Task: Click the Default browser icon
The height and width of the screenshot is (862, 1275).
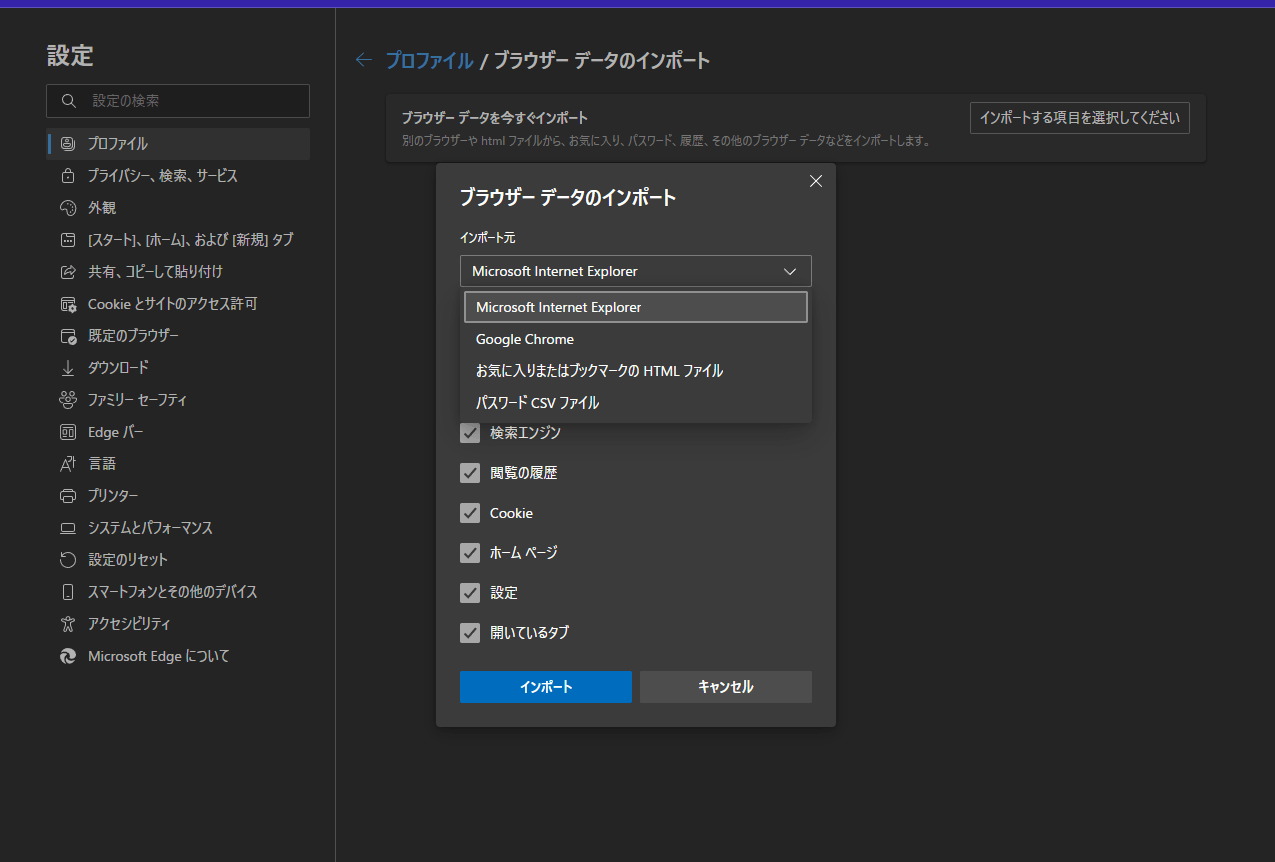Action: click(x=68, y=336)
